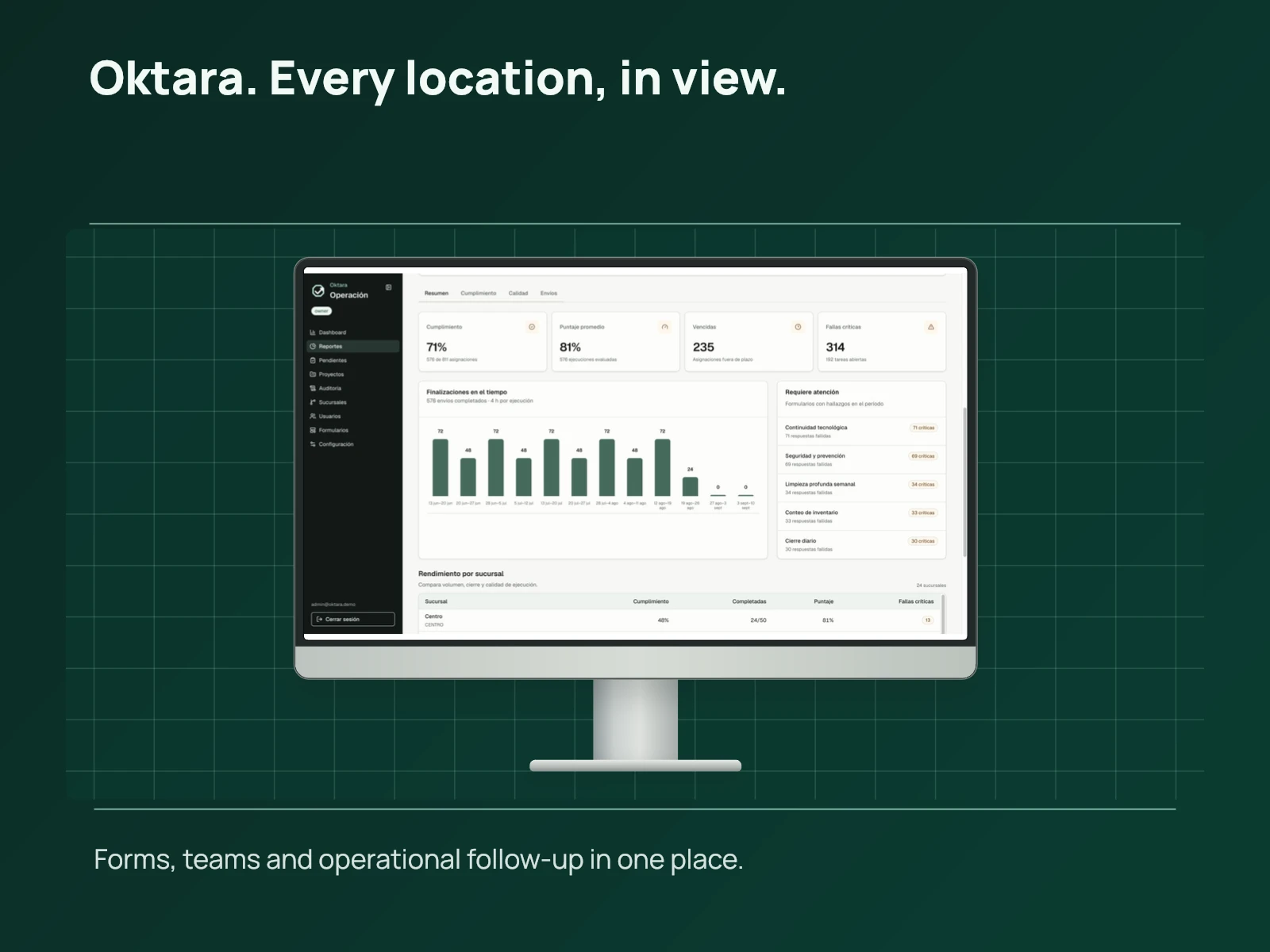Click the 30 críticas badge

[923, 541]
